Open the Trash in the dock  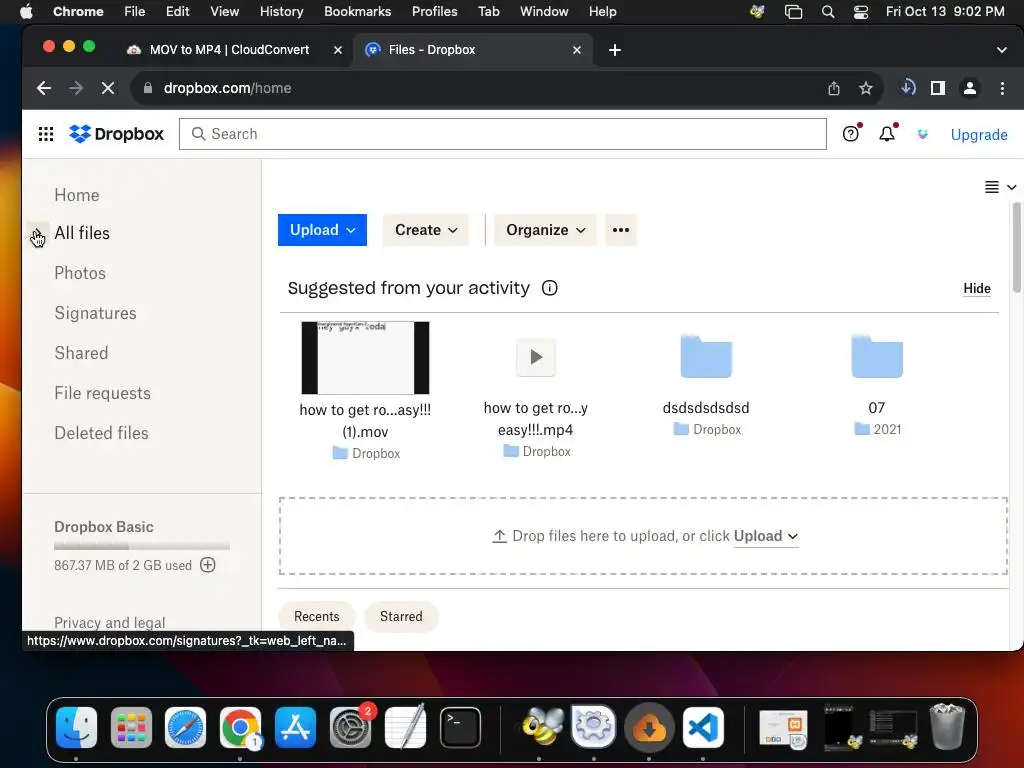click(x=947, y=726)
